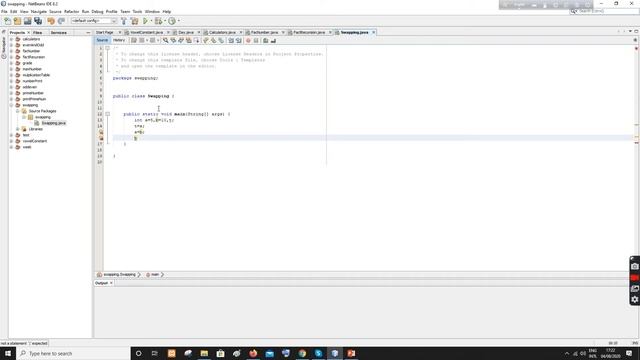This screenshot has width=640, height=360.
Task: Open the Run Project dropdown arrow
Action: tap(151, 21)
